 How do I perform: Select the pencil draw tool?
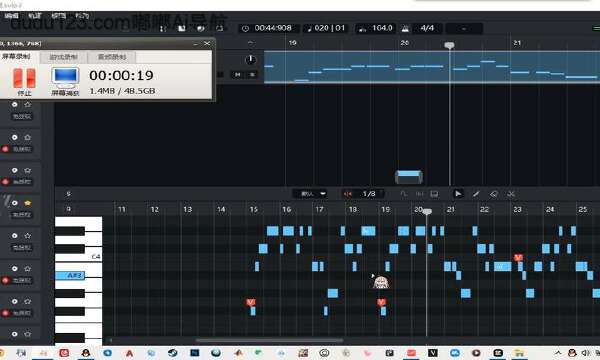click(476, 194)
